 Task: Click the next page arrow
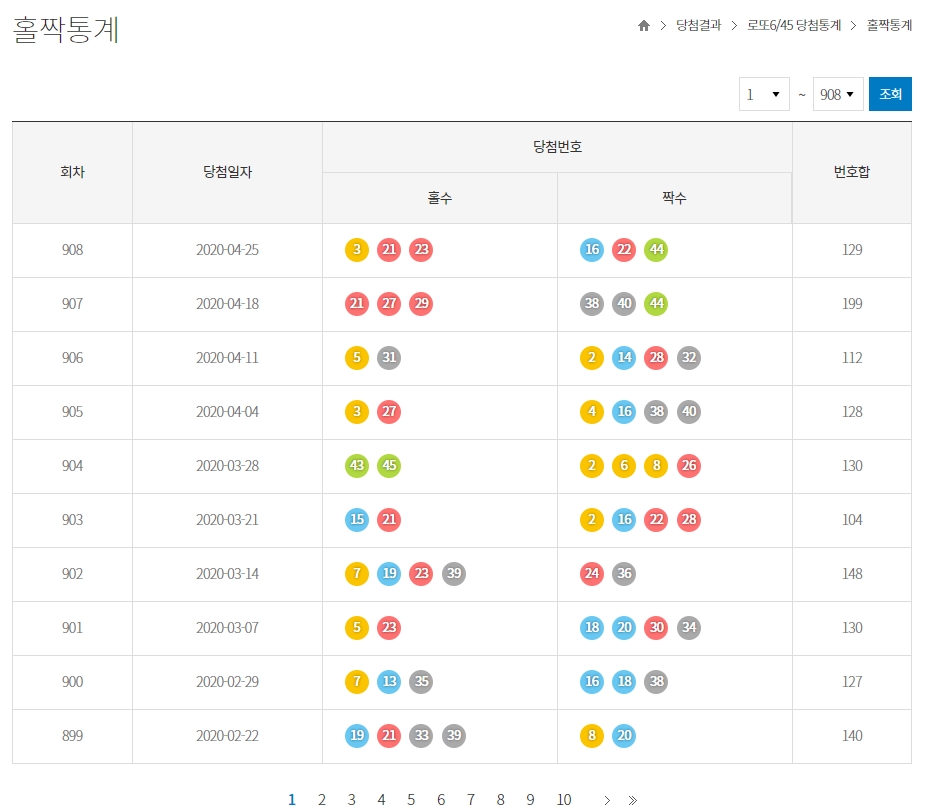(x=606, y=800)
